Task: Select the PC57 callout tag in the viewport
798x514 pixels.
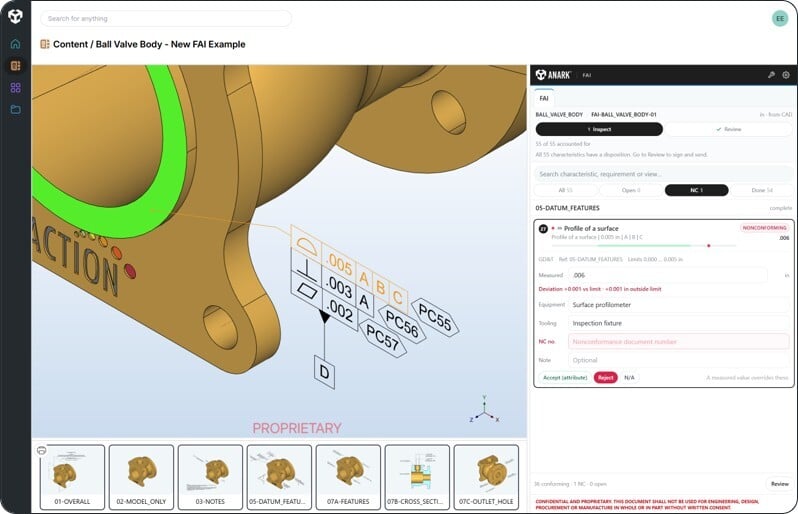Action: (x=383, y=337)
